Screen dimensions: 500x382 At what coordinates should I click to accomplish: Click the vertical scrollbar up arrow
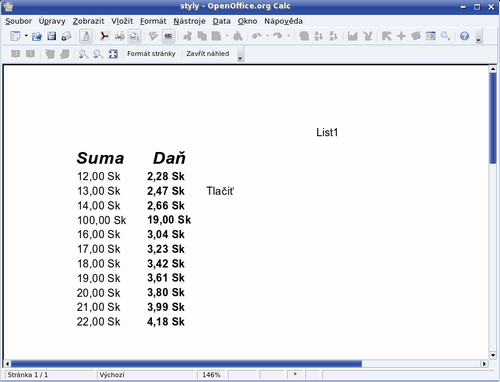click(x=493, y=69)
